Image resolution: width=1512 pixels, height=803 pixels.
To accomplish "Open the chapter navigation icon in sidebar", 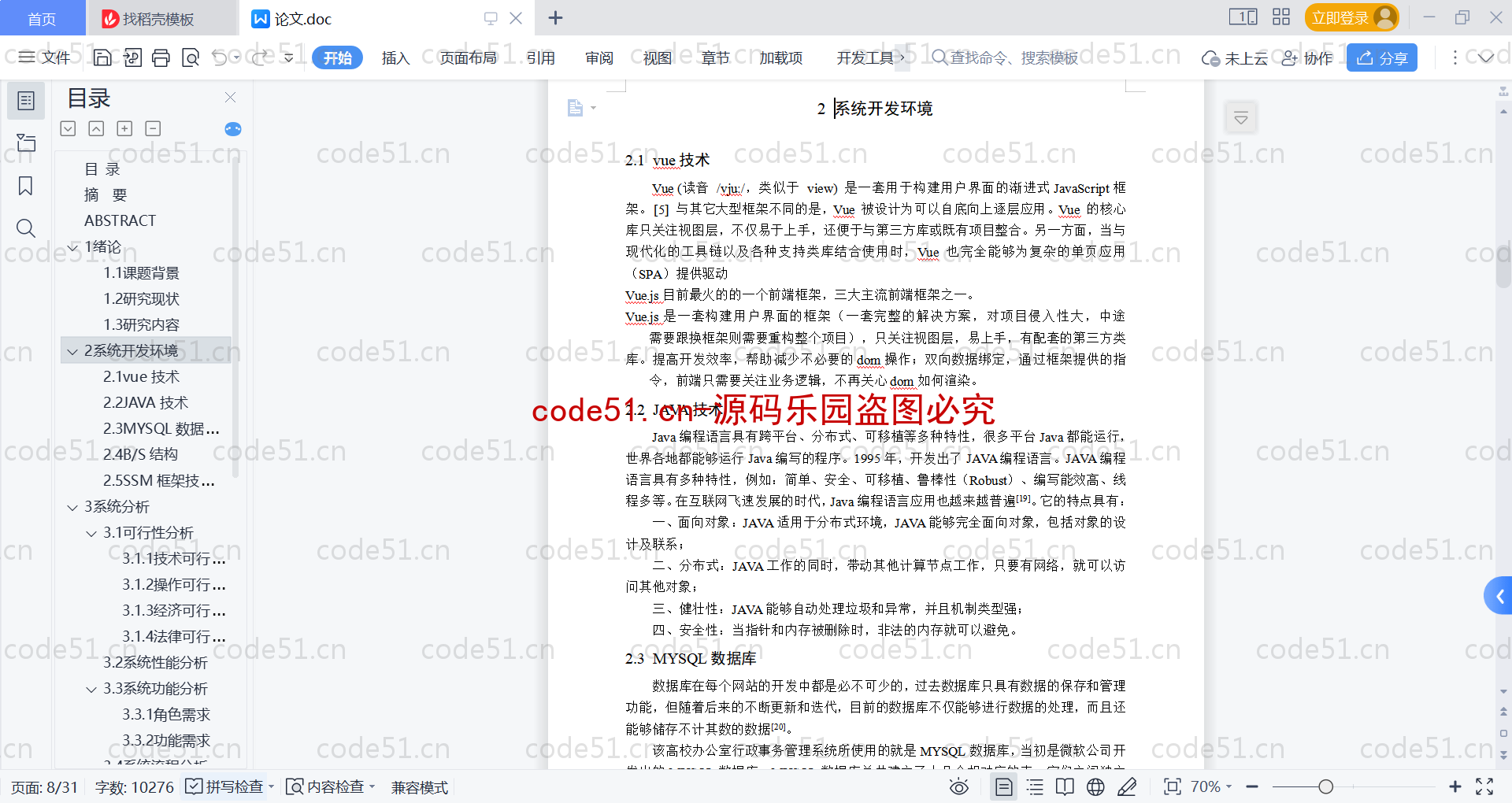I will point(26,142).
